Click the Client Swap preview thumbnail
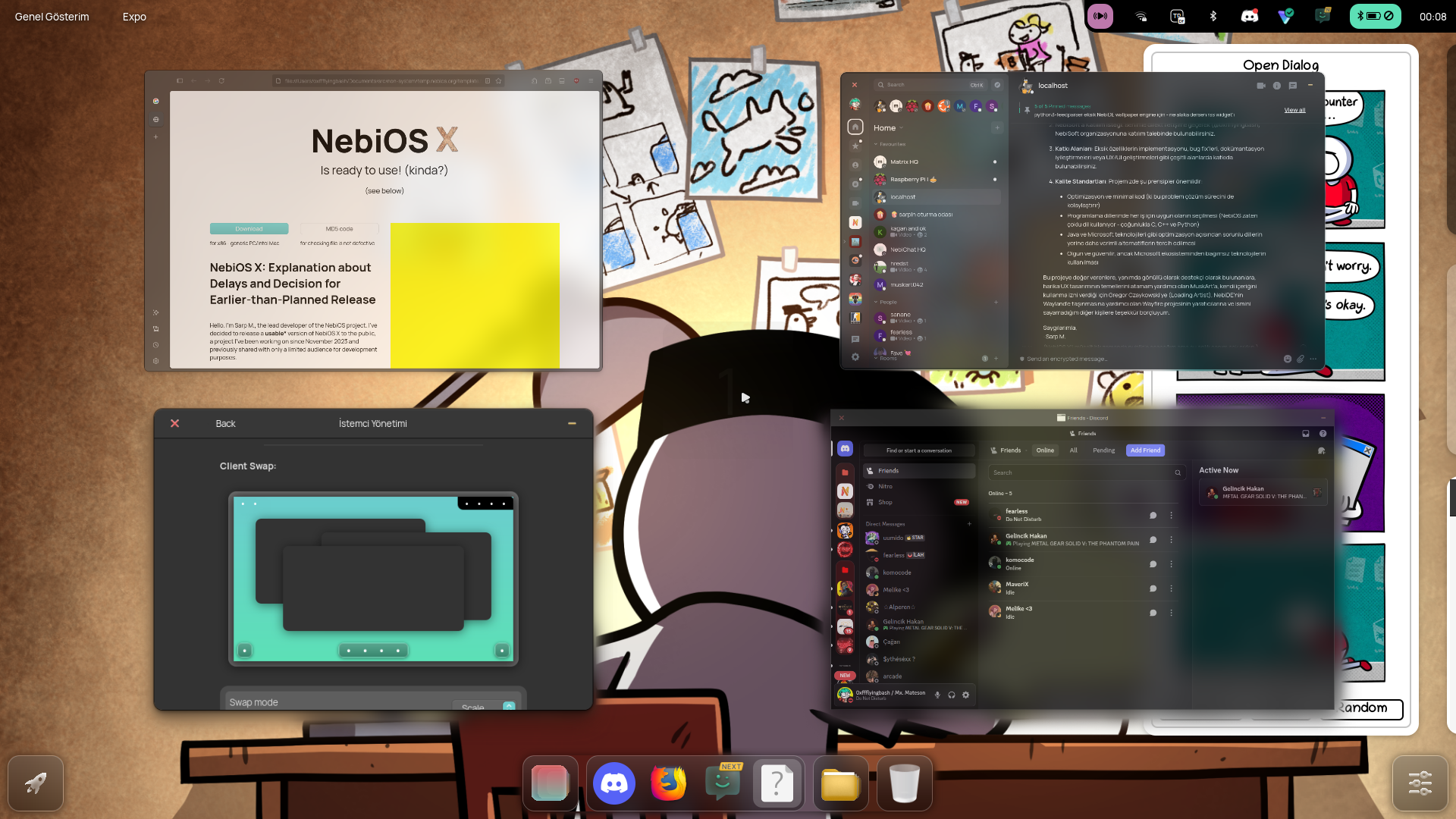This screenshot has width=1456, height=819. tap(373, 579)
